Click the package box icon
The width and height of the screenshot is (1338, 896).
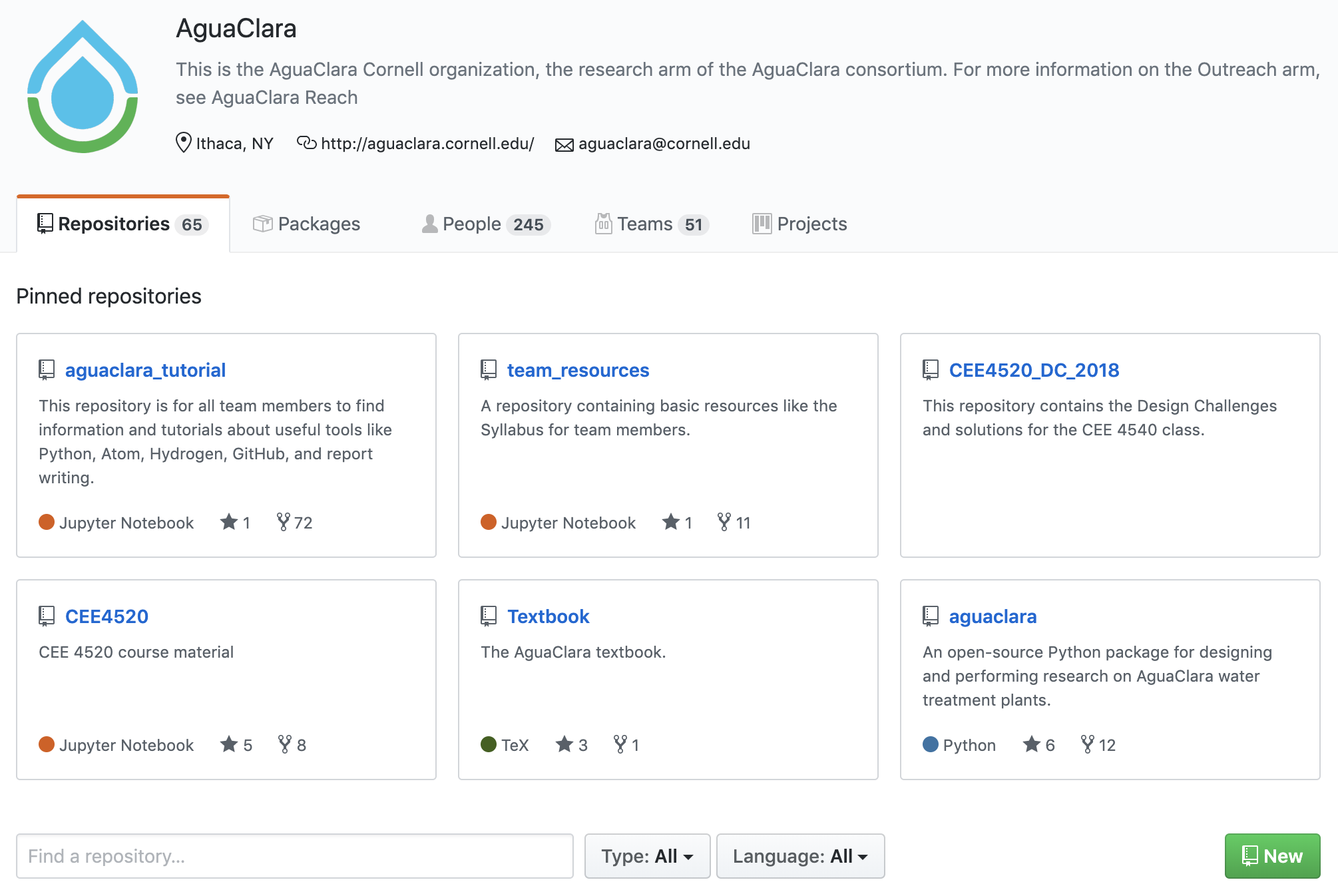tap(262, 224)
